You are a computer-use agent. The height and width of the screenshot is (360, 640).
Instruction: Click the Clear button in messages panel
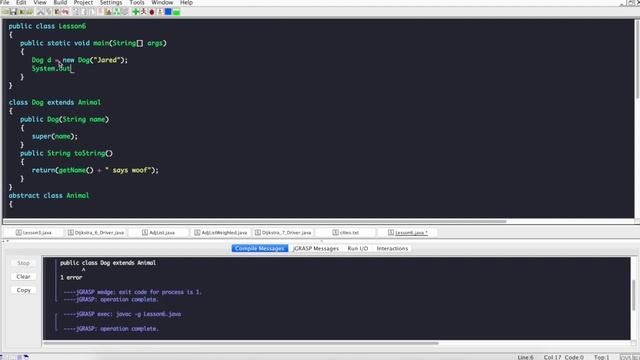23,277
